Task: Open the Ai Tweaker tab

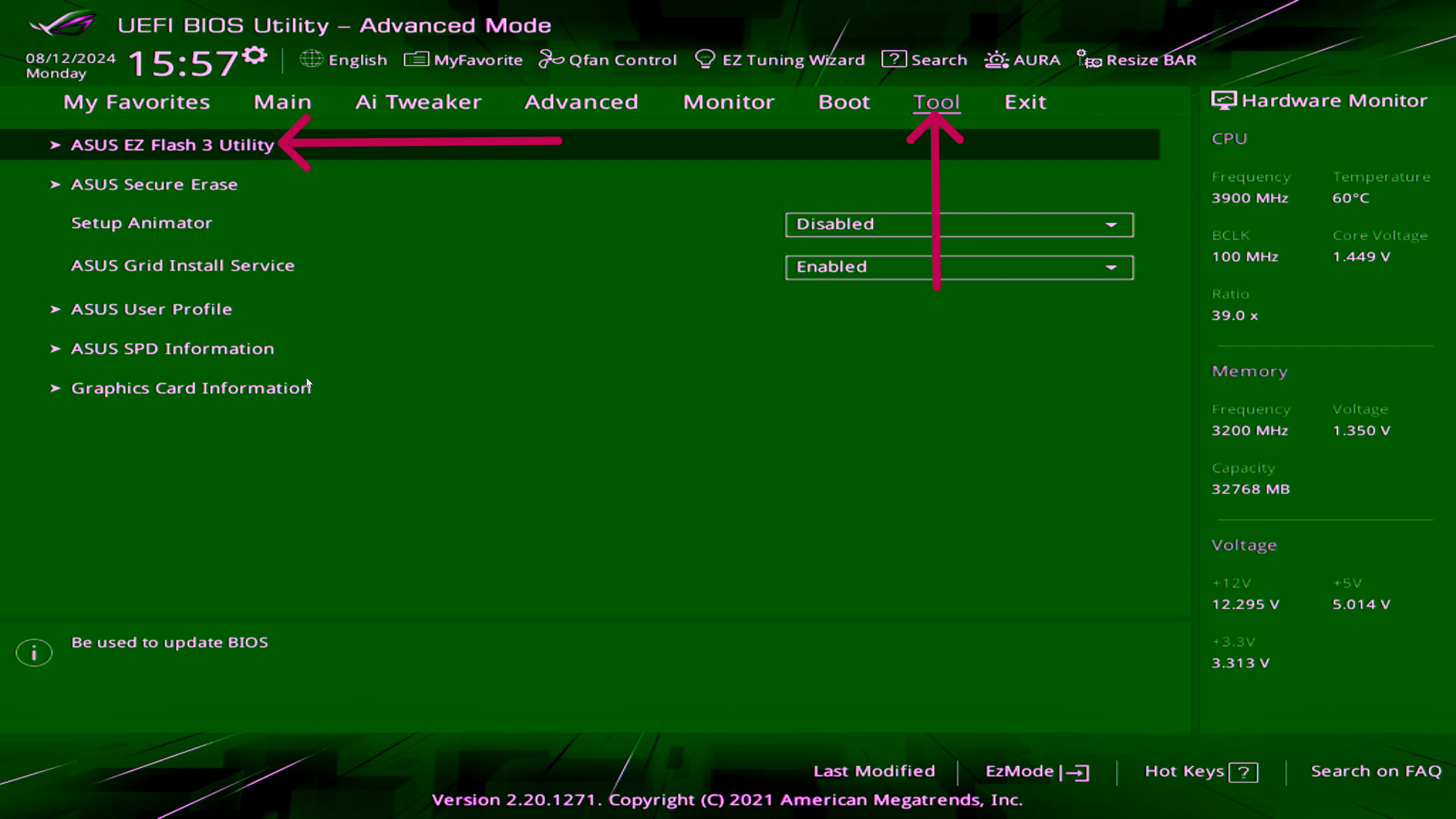Action: 418,102
